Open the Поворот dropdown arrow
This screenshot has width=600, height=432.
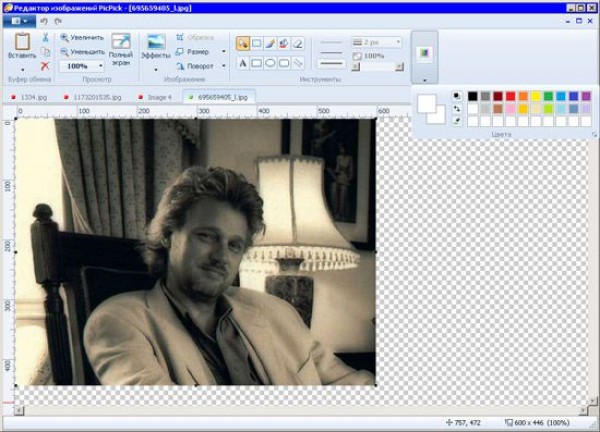[x=224, y=66]
